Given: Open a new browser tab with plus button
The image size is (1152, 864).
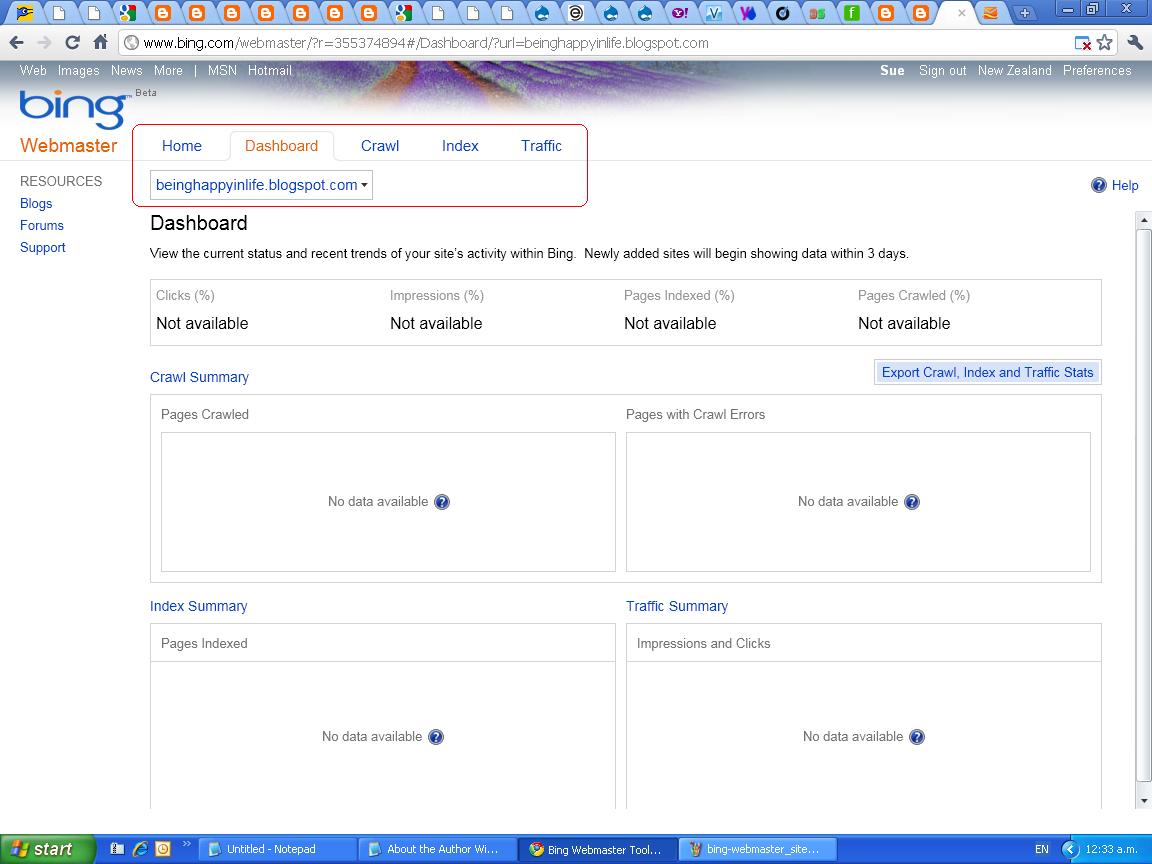Looking at the screenshot, I should point(1024,13).
